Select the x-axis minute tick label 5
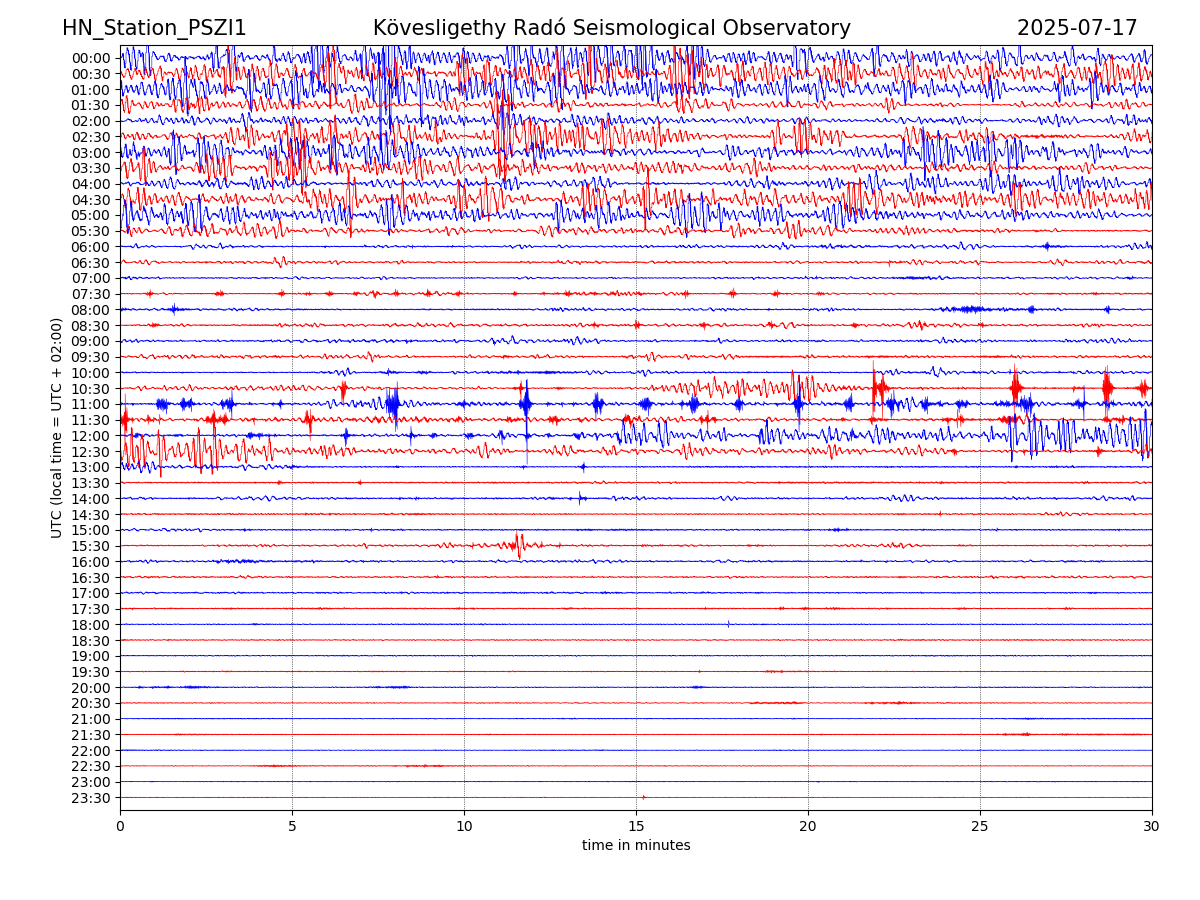 292,827
